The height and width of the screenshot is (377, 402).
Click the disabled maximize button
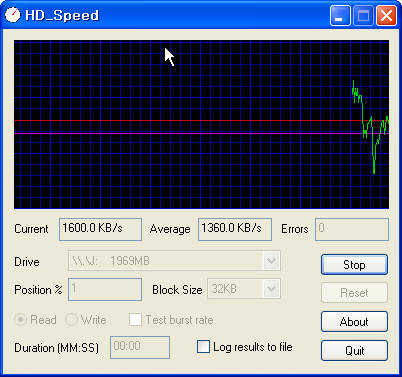click(x=363, y=15)
